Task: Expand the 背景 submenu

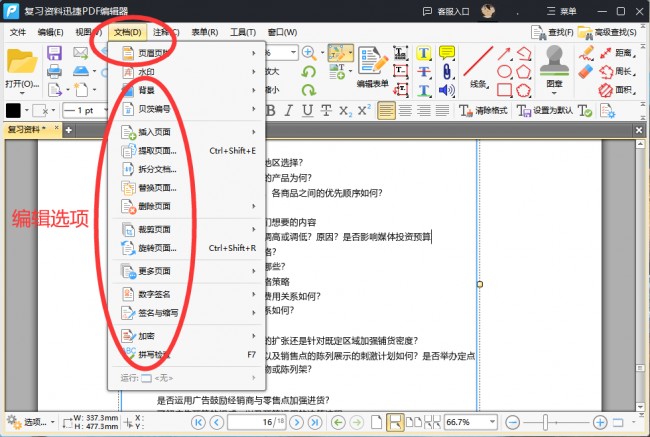Action: point(187,90)
